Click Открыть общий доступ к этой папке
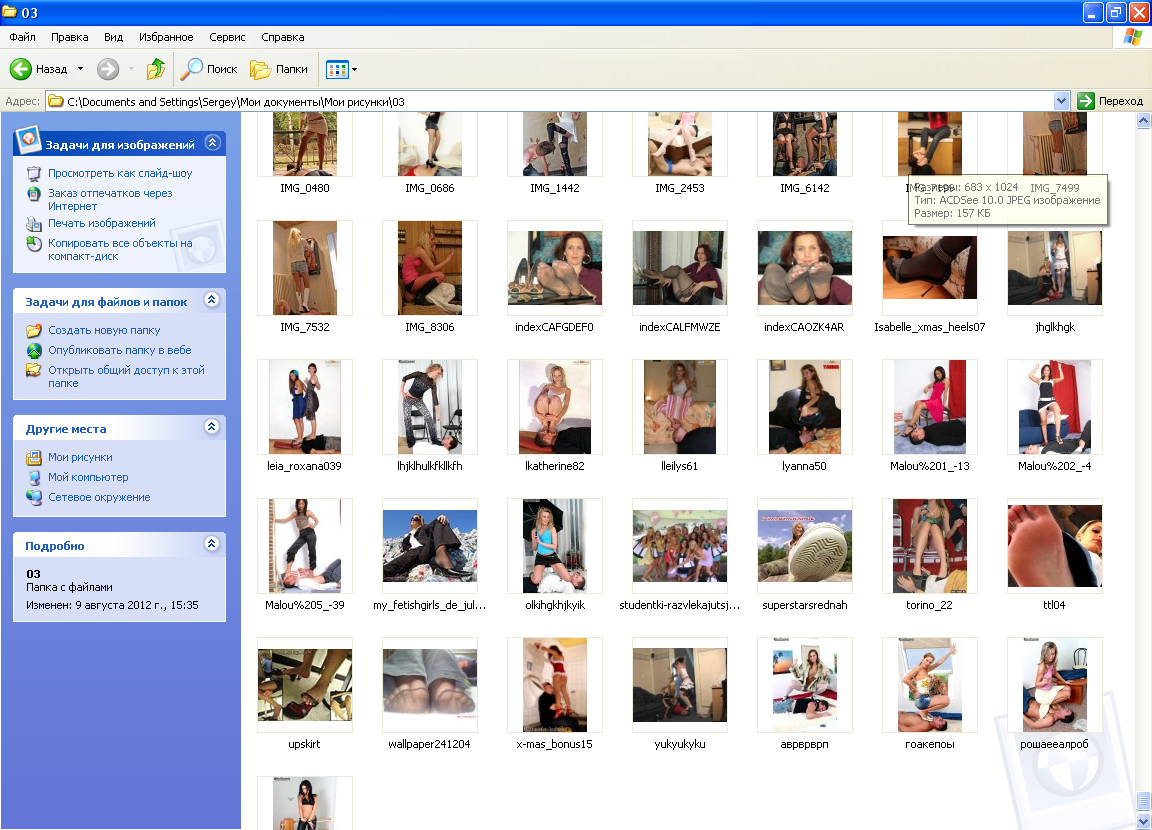1152x830 pixels. pyautogui.click(x=126, y=377)
